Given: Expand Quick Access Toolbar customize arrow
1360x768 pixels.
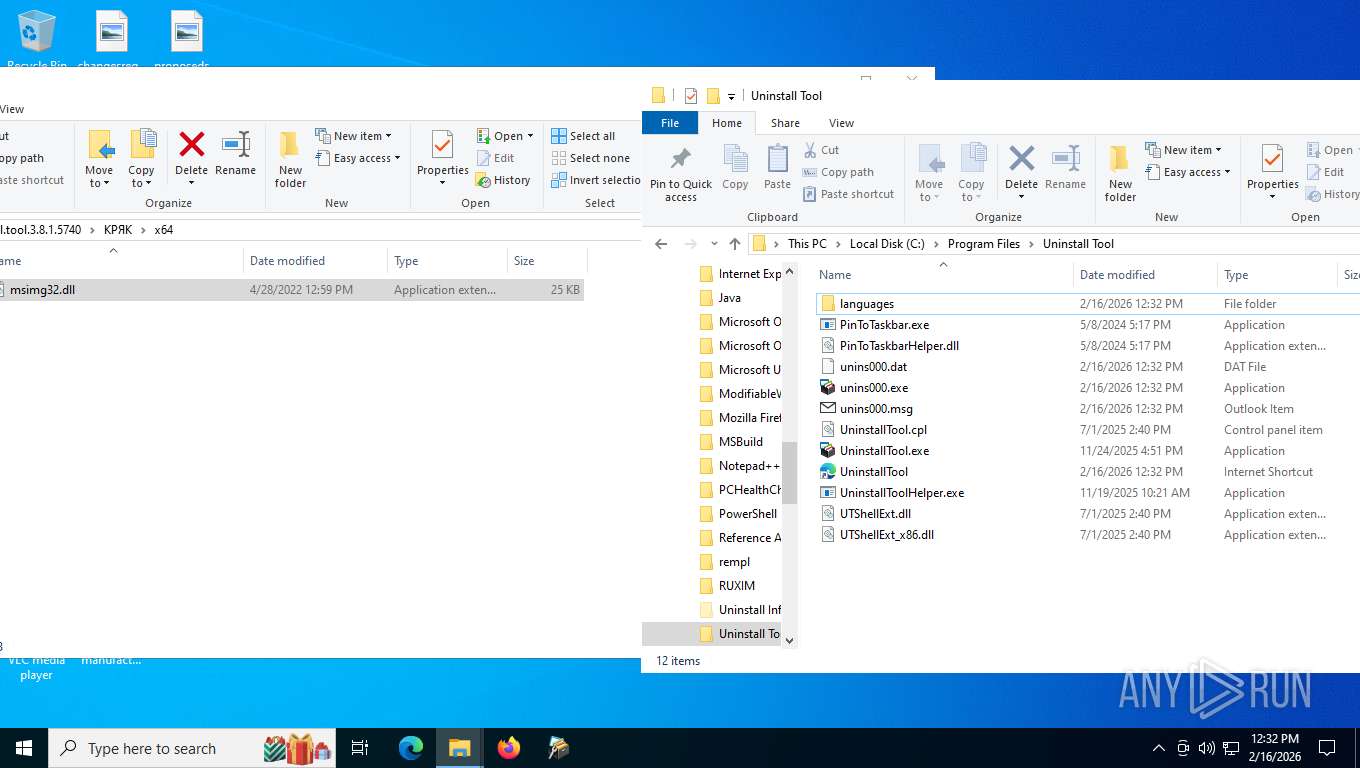Looking at the screenshot, I should (x=731, y=97).
